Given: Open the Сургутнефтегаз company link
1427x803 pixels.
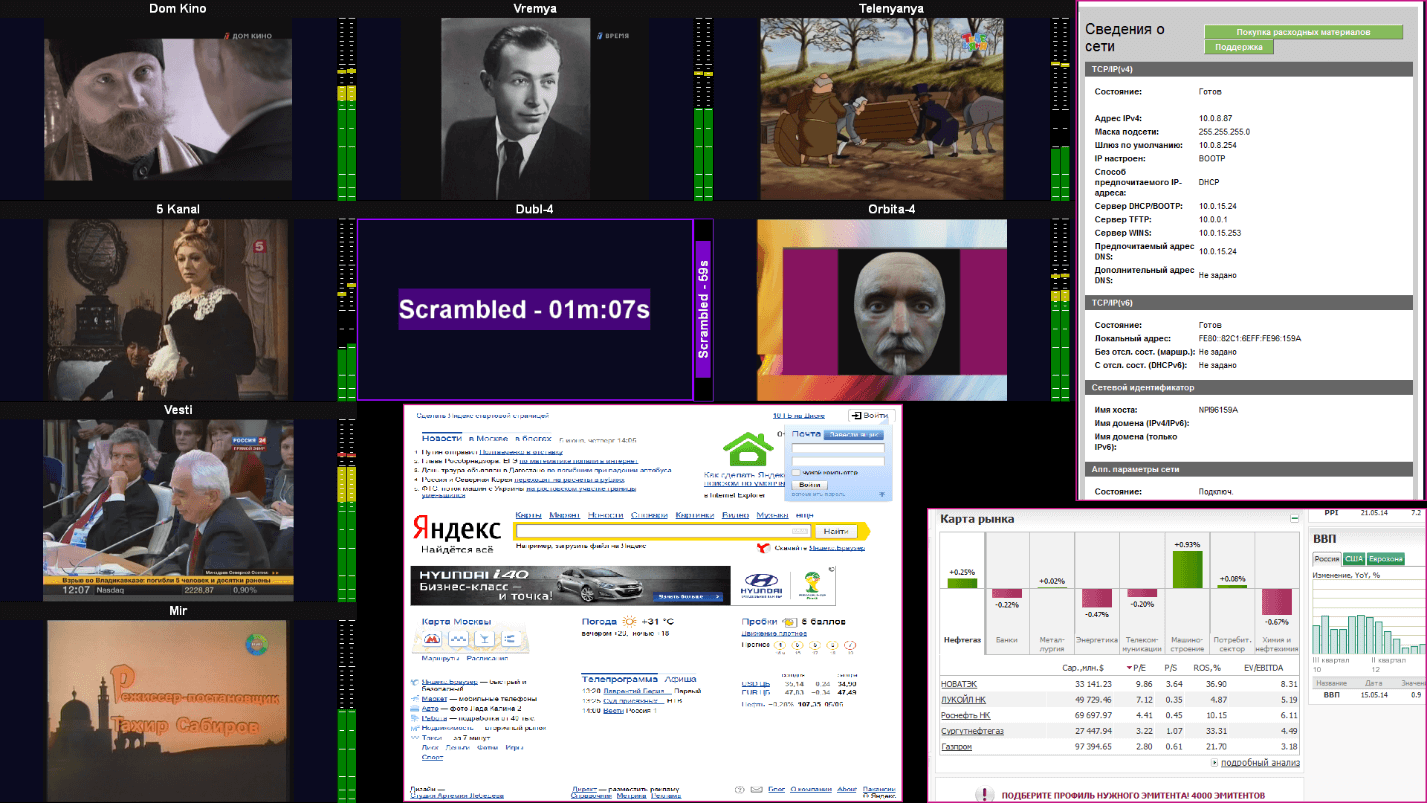Looking at the screenshot, I should click(x=973, y=731).
